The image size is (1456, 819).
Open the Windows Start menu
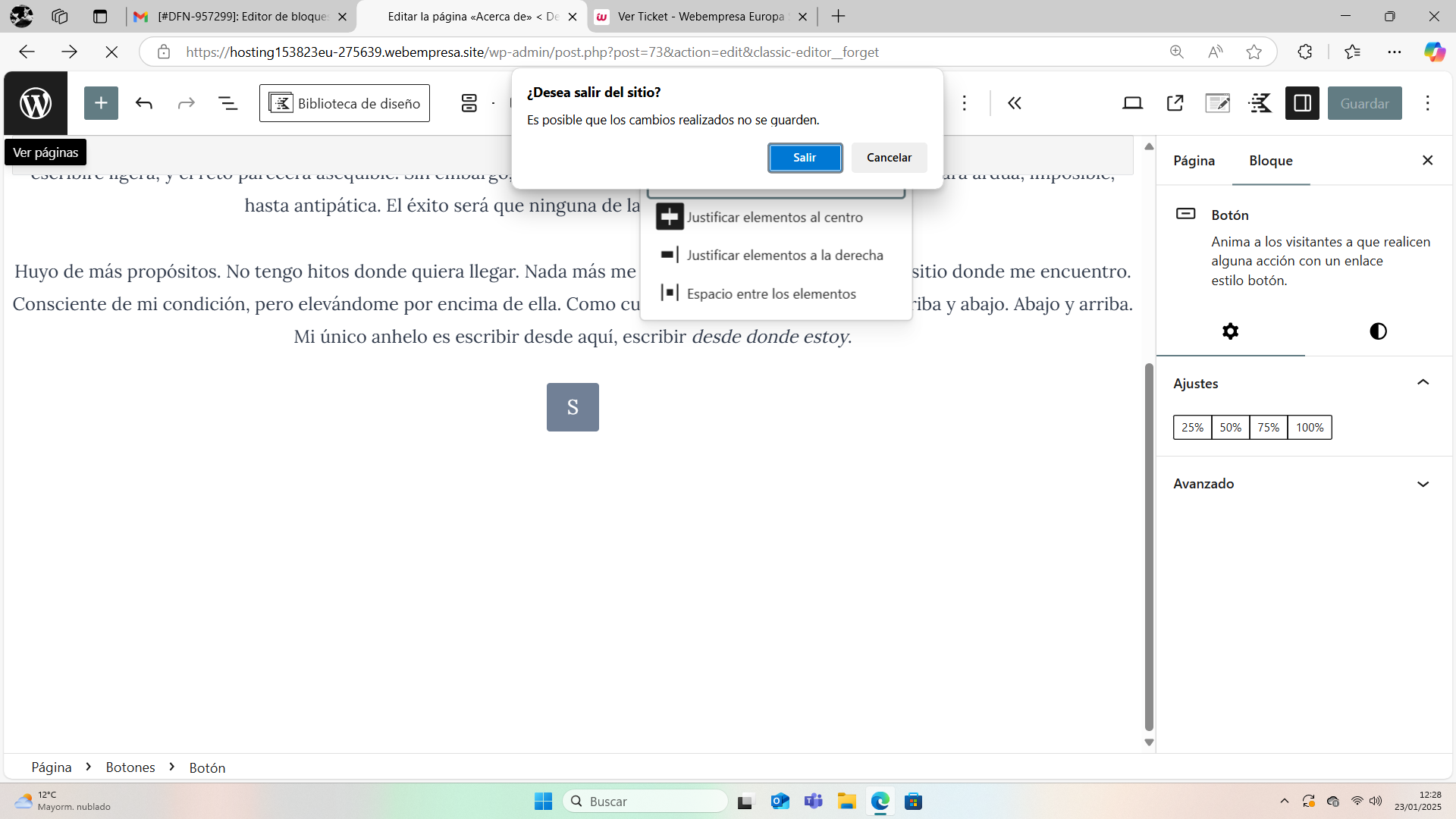pos(543,802)
